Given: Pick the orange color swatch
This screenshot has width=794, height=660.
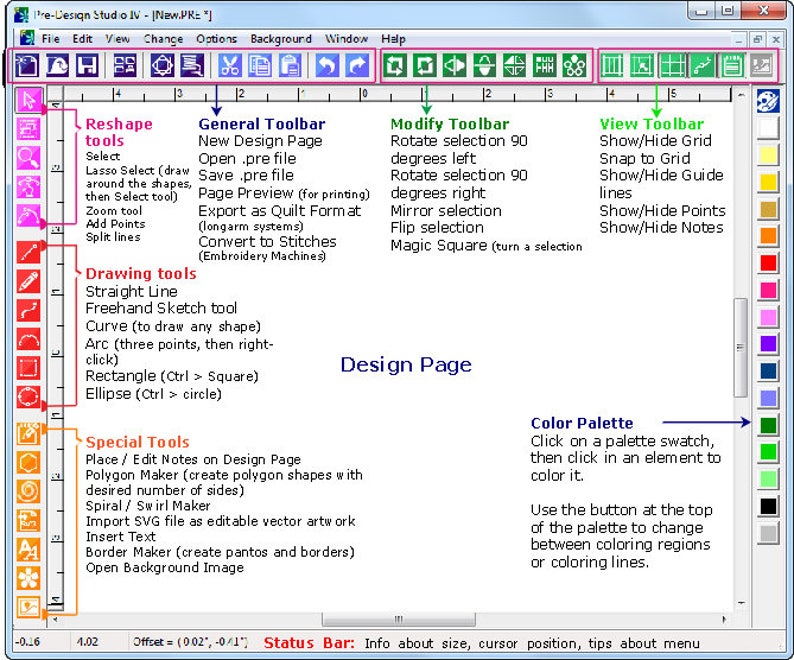Looking at the screenshot, I should tap(768, 236).
